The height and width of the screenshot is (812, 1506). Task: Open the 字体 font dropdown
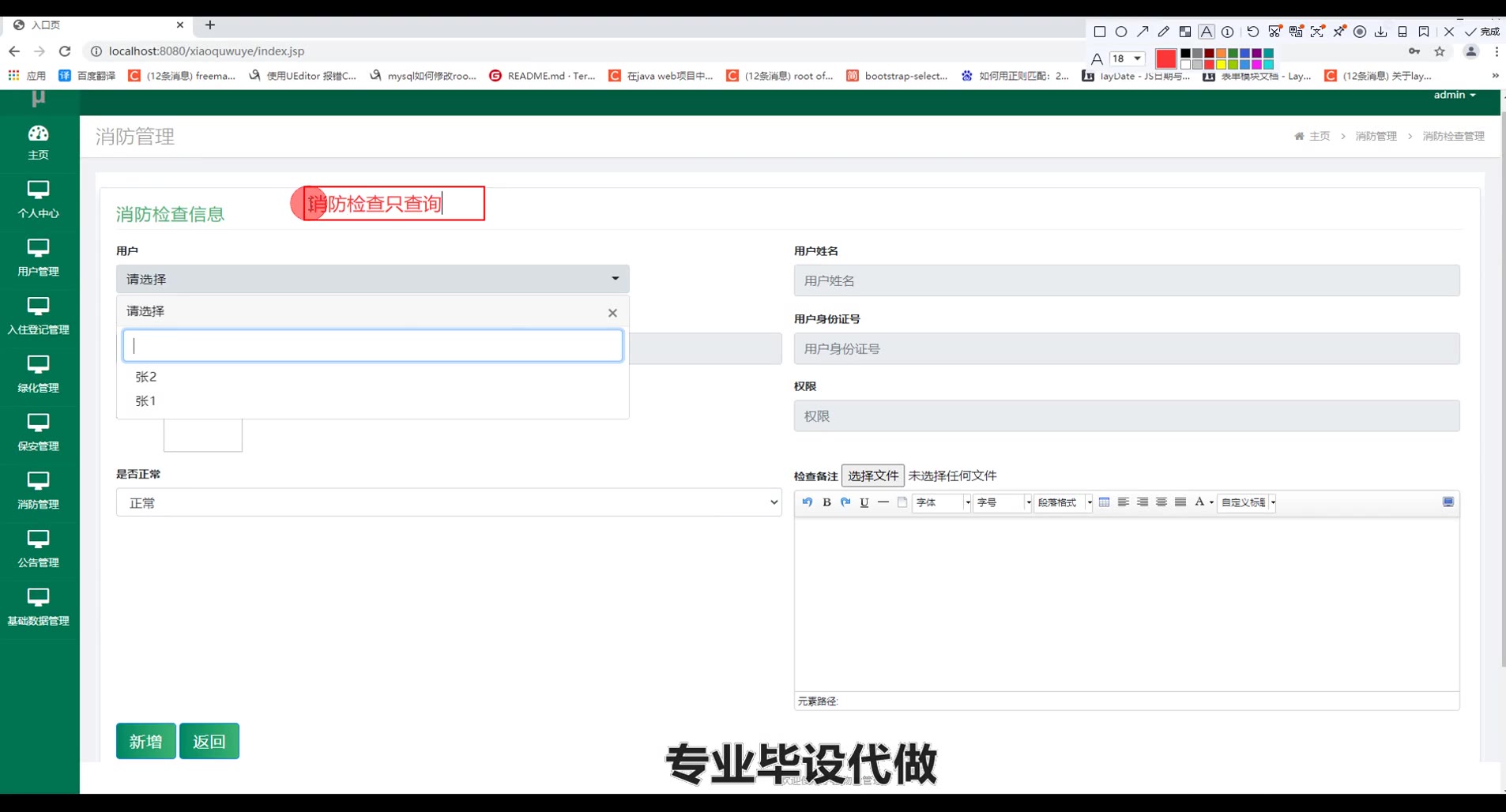click(942, 502)
